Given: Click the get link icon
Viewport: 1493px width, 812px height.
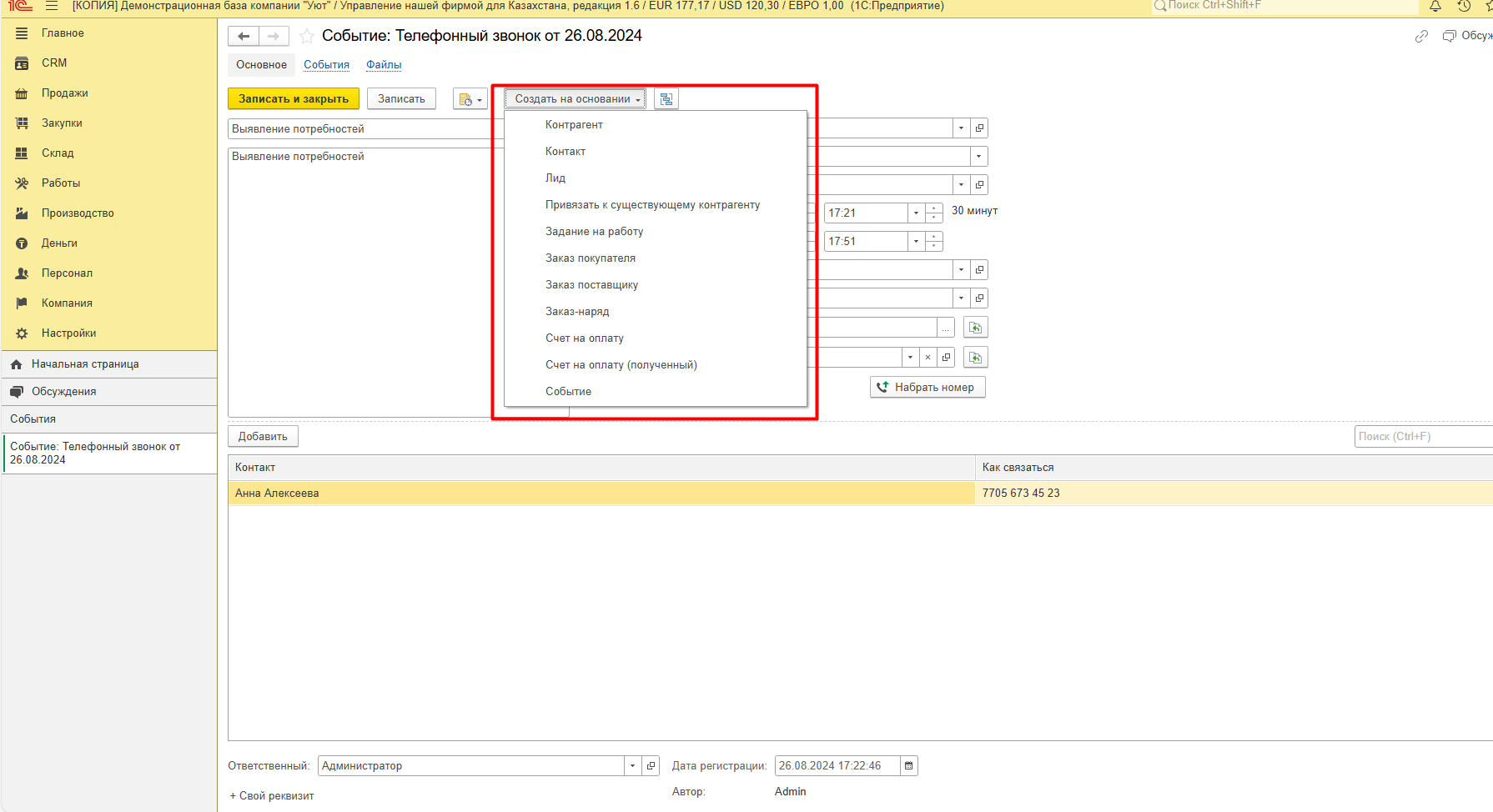Looking at the screenshot, I should 1421,36.
